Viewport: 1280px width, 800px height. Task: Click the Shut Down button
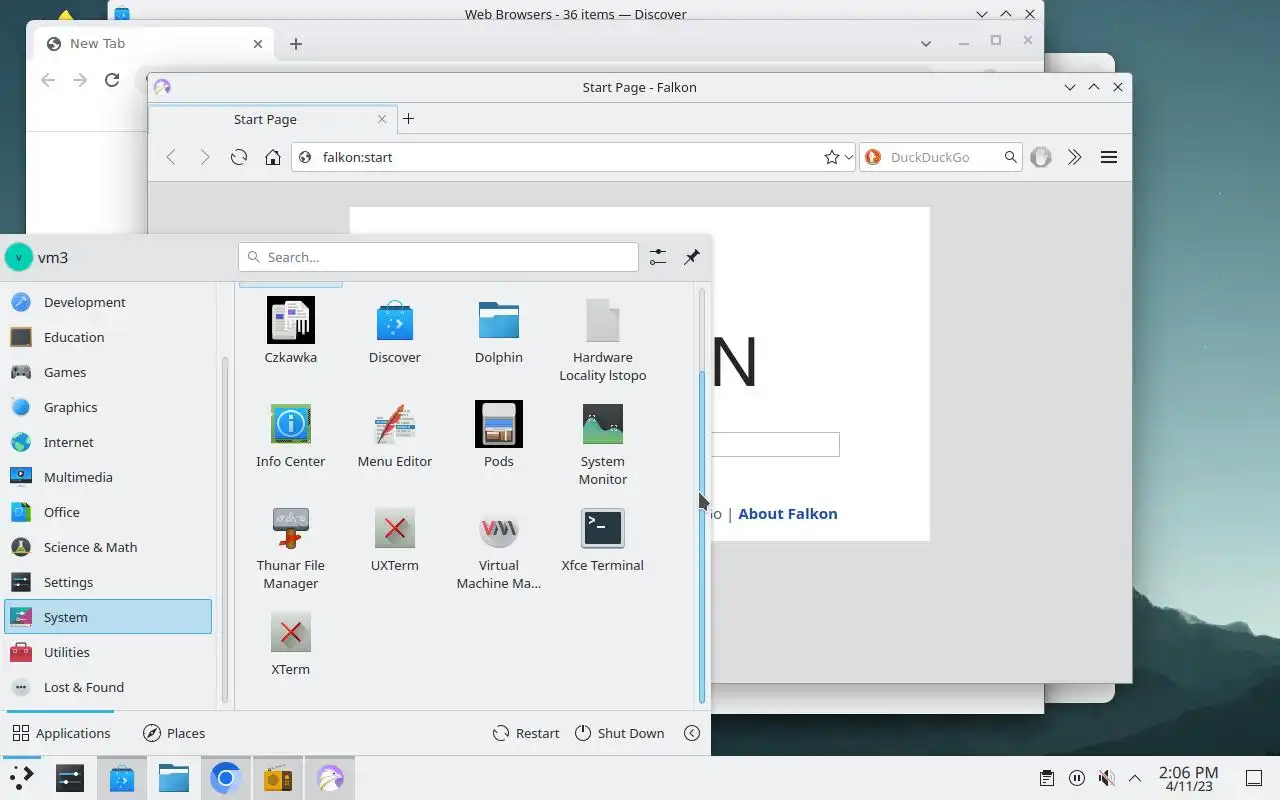pos(619,733)
